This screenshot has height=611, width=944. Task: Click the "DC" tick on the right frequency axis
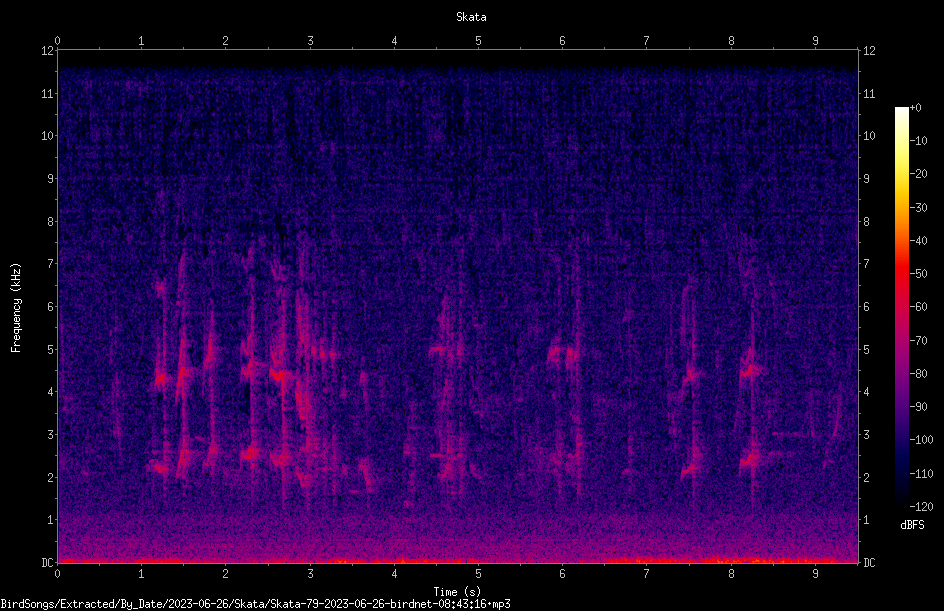click(x=869, y=562)
